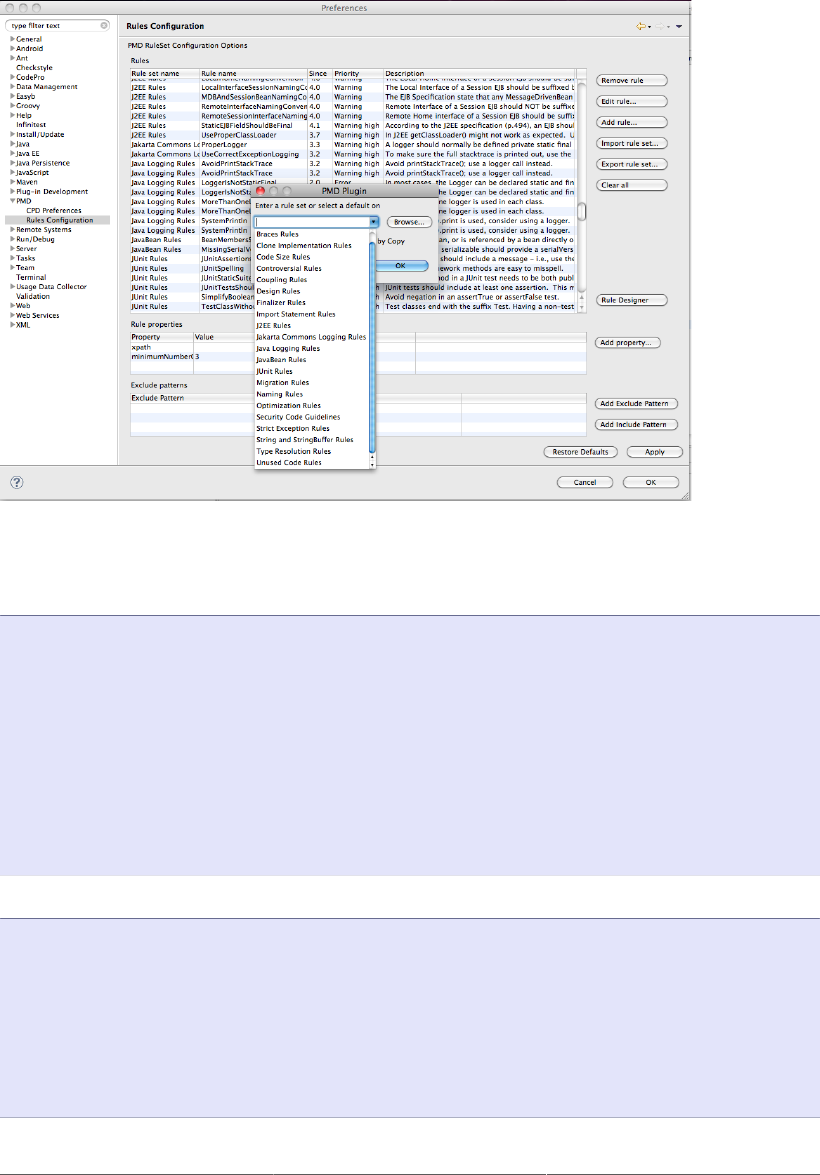This screenshot has height=1175, width=820.
Task: Select Jakarta Commons Logging Rules entry
Action: point(312,337)
